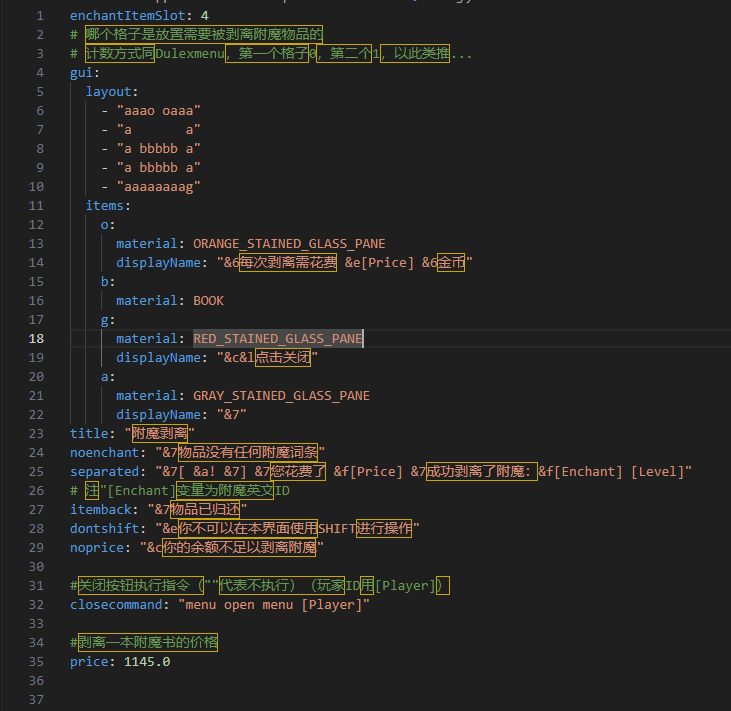Click the "&7" displayName value on line 22
Screen dimensions: 731x711
pyautogui.click(x=232, y=414)
